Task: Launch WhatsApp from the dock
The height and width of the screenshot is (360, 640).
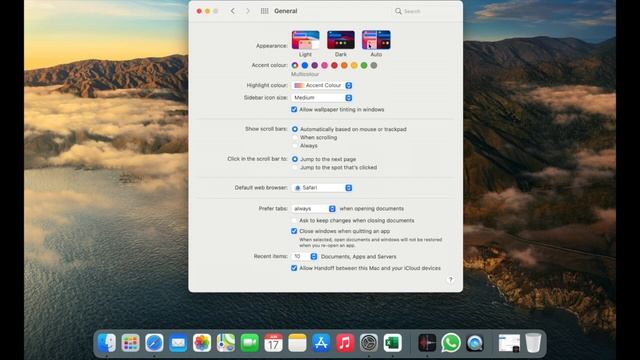Action: point(451,342)
